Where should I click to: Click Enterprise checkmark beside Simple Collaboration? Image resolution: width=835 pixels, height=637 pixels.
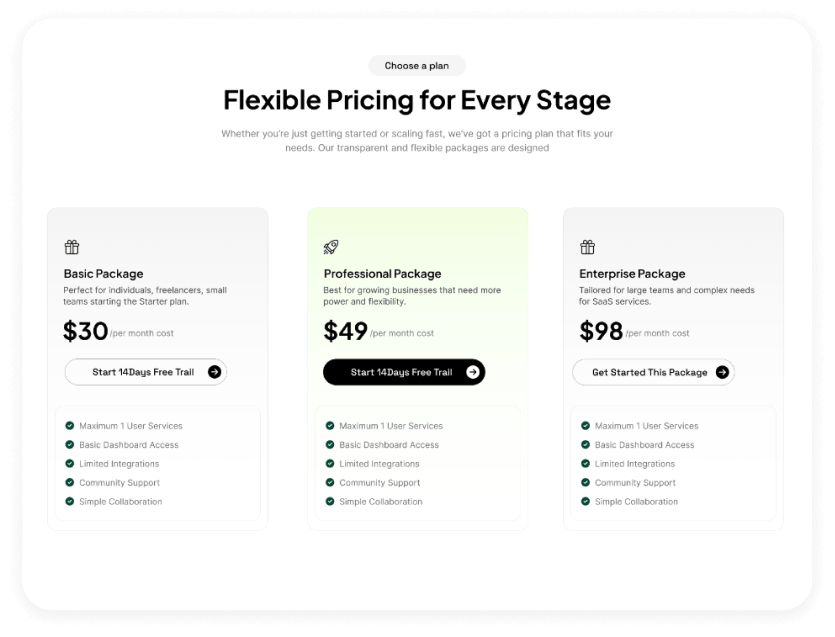point(586,501)
